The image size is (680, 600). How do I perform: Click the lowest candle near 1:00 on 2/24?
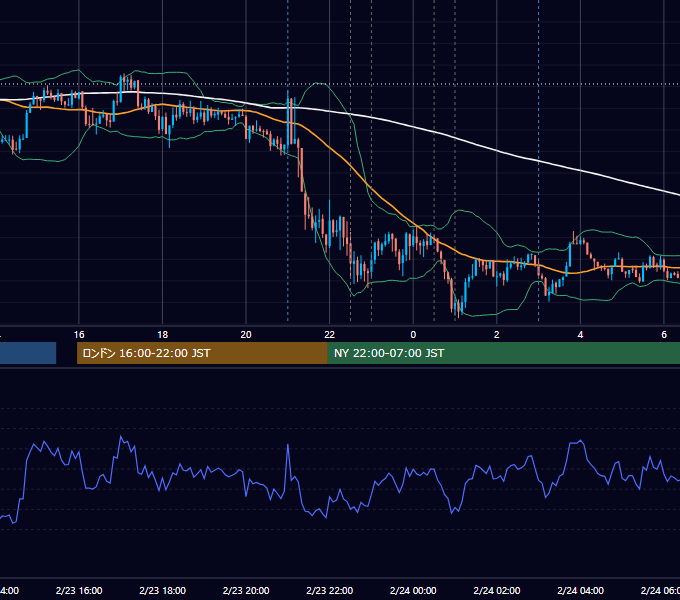(x=458, y=309)
